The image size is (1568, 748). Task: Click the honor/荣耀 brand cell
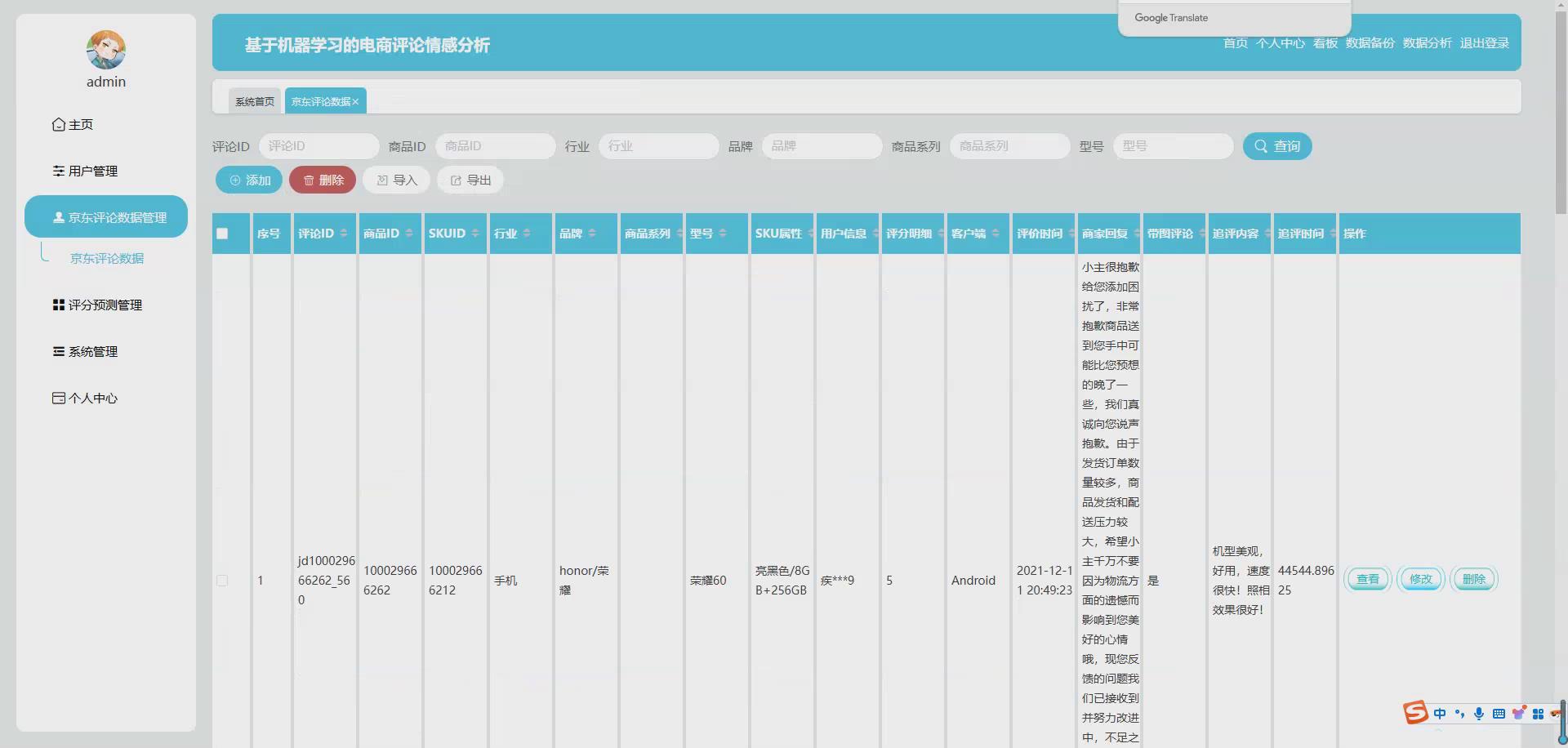coord(584,581)
